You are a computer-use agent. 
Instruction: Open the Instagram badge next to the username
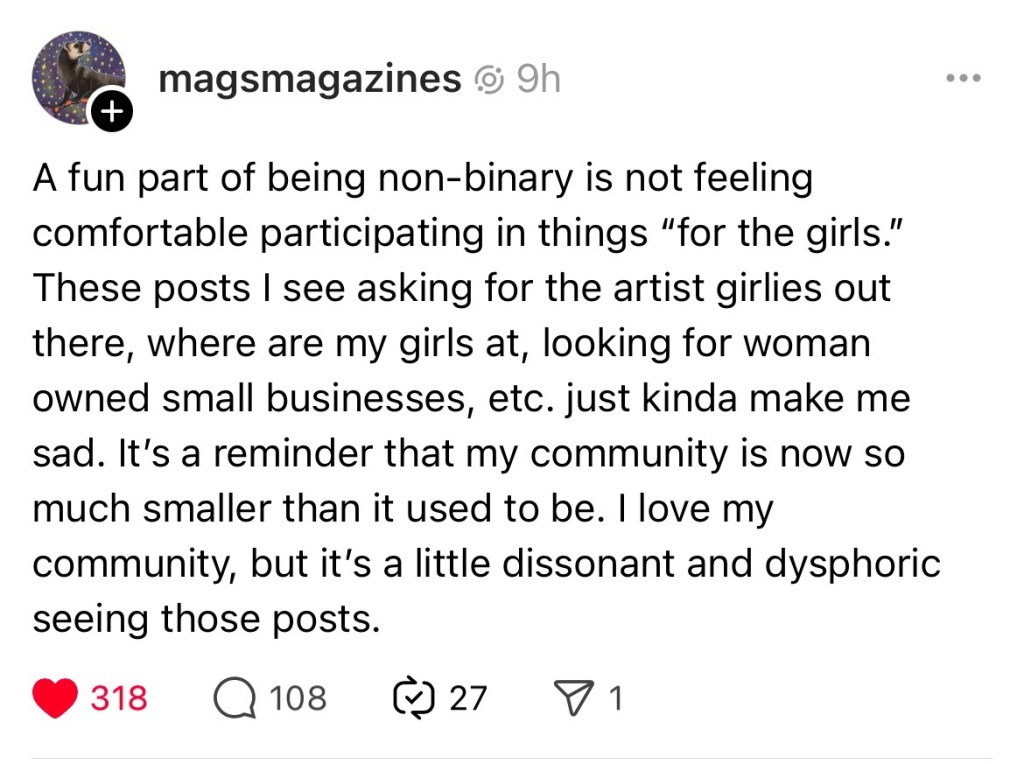tap(489, 78)
